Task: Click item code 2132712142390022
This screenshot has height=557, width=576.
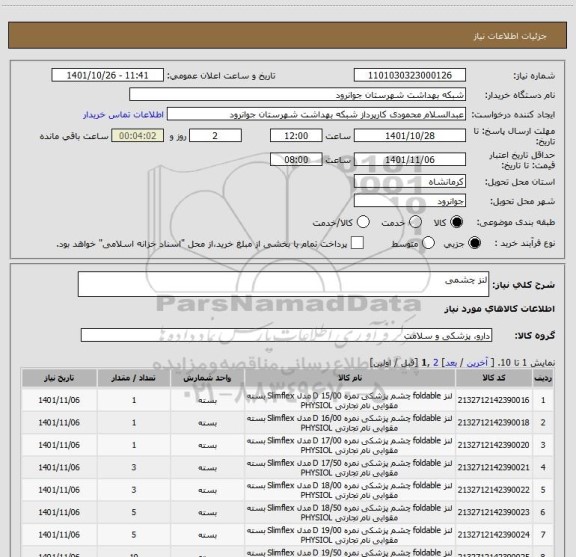Action: (x=493, y=490)
